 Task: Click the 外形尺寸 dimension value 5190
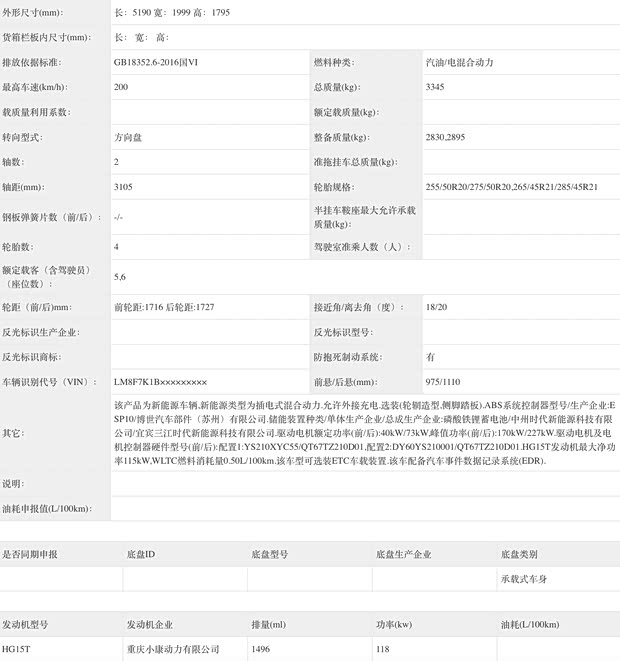click(142, 13)
